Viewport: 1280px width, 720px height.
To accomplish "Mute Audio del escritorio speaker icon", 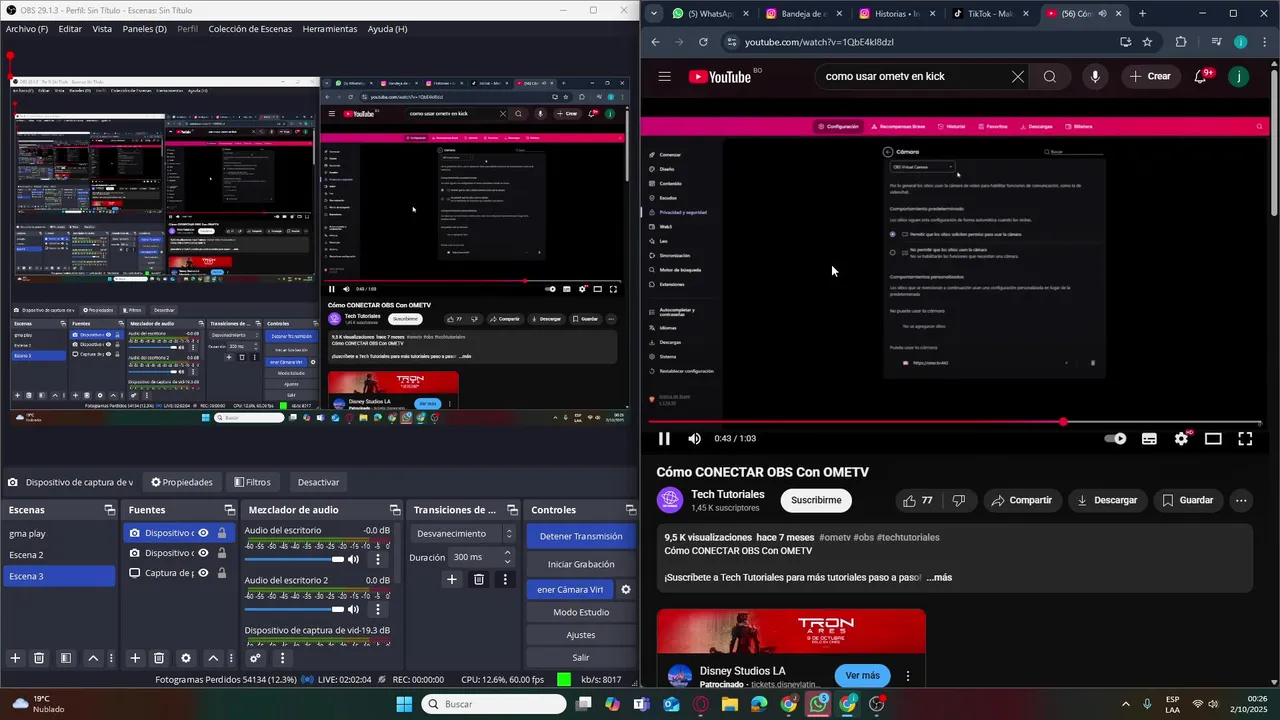I will [x=353, y=559].
